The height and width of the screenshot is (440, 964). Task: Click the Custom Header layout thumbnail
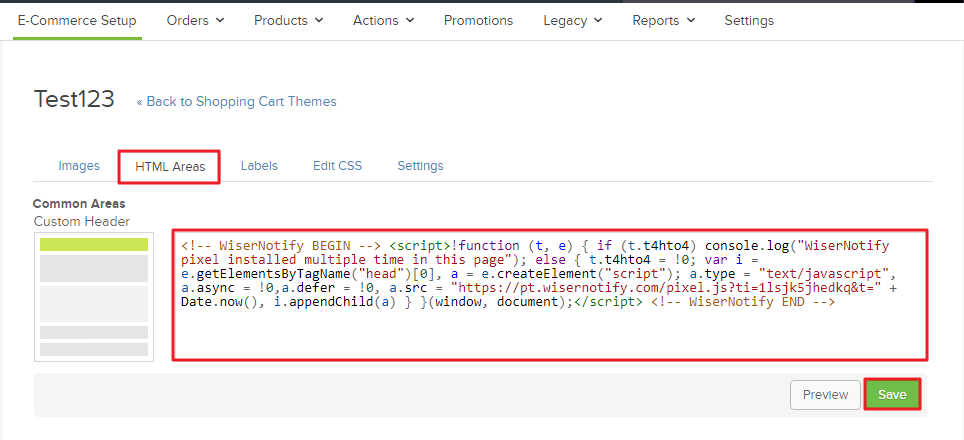pos(94,297)
